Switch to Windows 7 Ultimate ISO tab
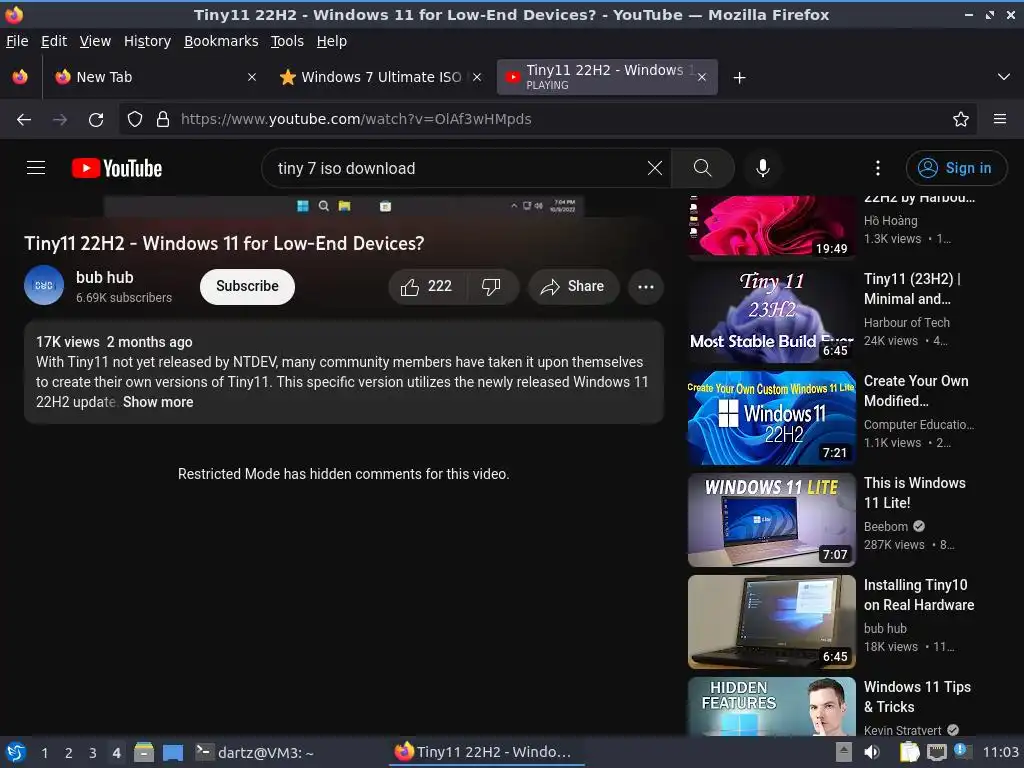Viewport: 1024px width, 768px height. [380, 77]
